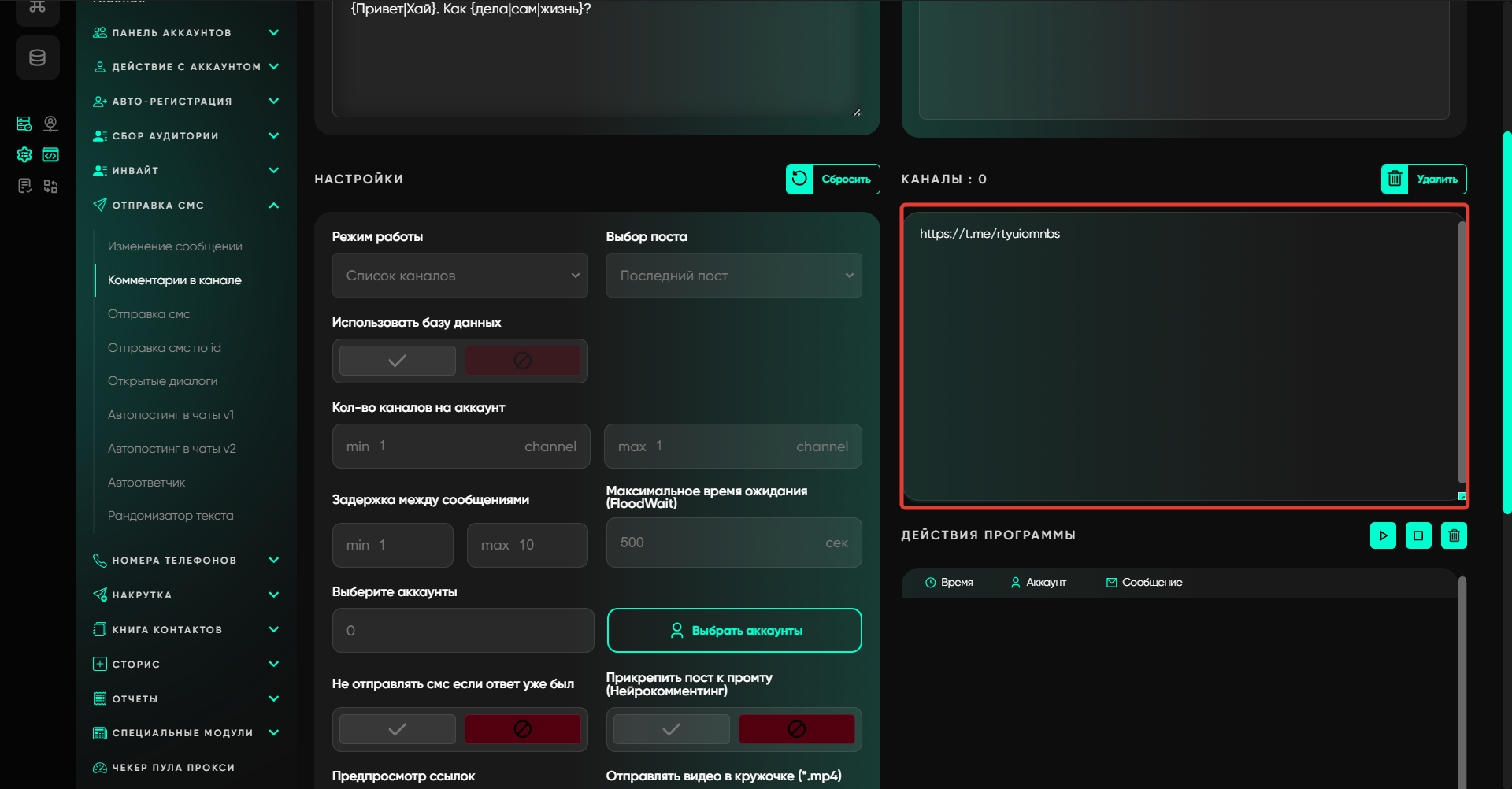The width and height of the screenshot is (1512, 789).
Task: Disable 'Не отправлять смс если ответ уже был'
Action: [522, 729]
